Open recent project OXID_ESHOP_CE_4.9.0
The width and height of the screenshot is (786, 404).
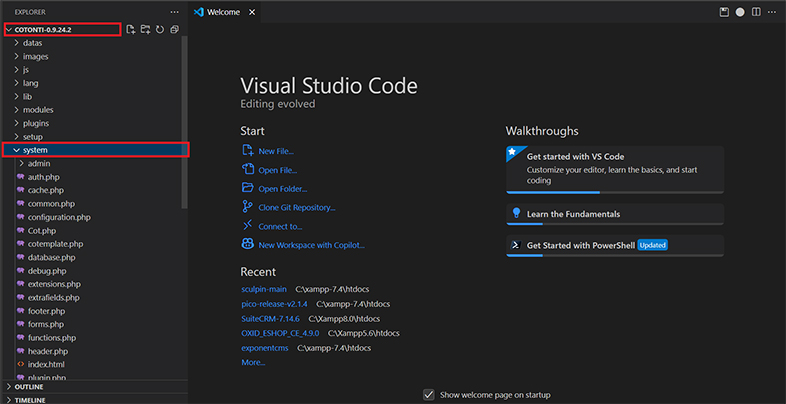(280, 333)
